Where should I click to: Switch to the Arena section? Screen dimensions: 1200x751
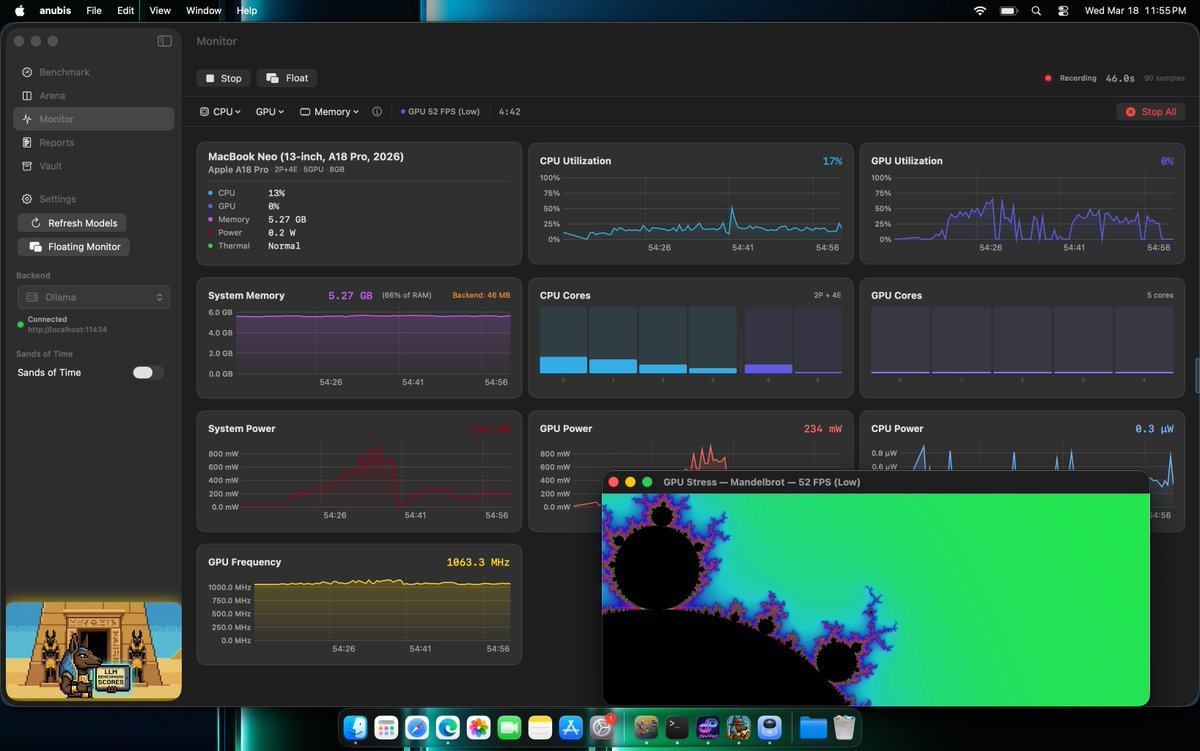53,95
